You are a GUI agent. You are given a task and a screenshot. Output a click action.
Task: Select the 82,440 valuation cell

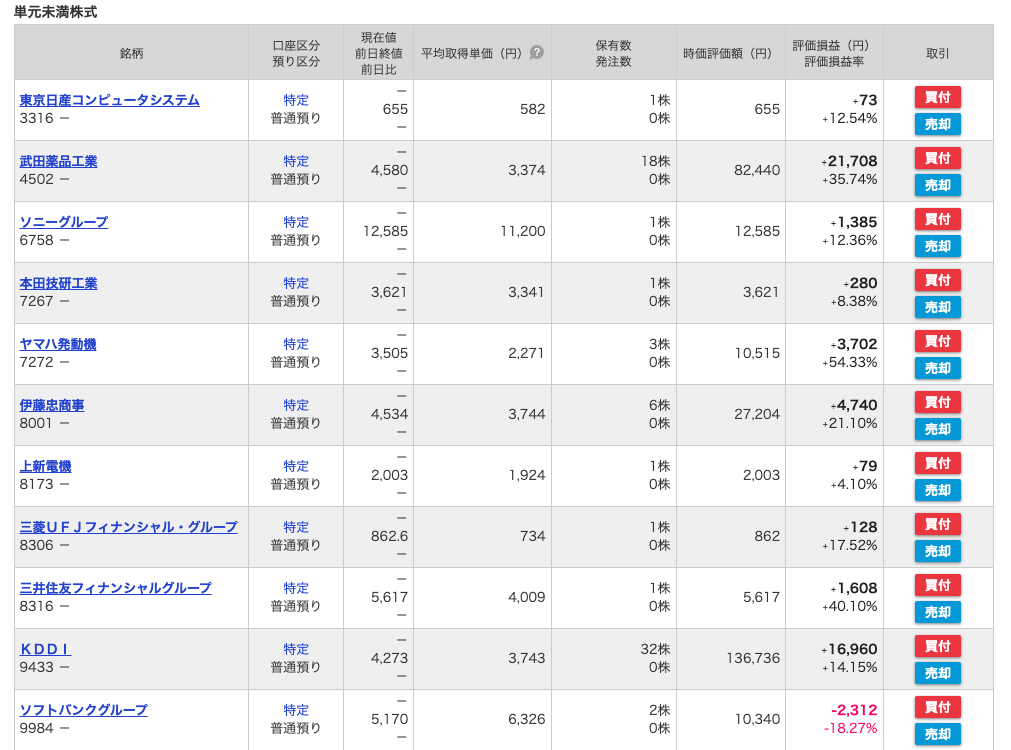pyautogui.click(x=757, y=170)
